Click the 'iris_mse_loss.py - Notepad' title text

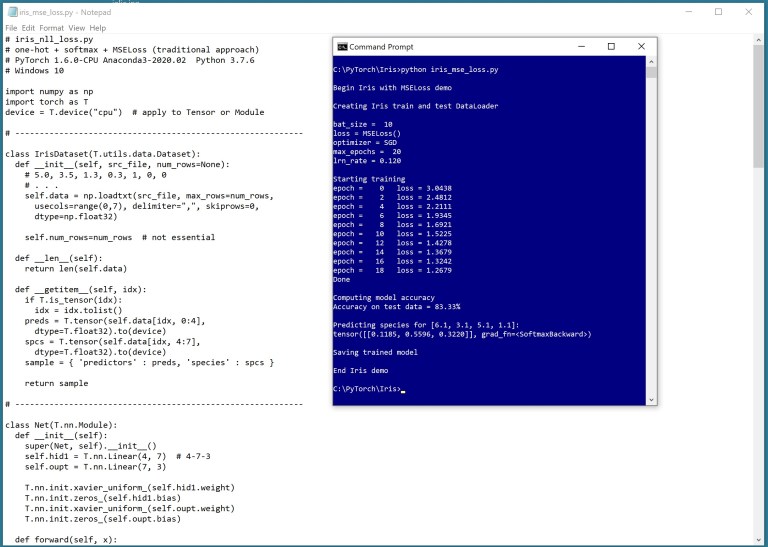pyautogui.click(x=65, y=12)
